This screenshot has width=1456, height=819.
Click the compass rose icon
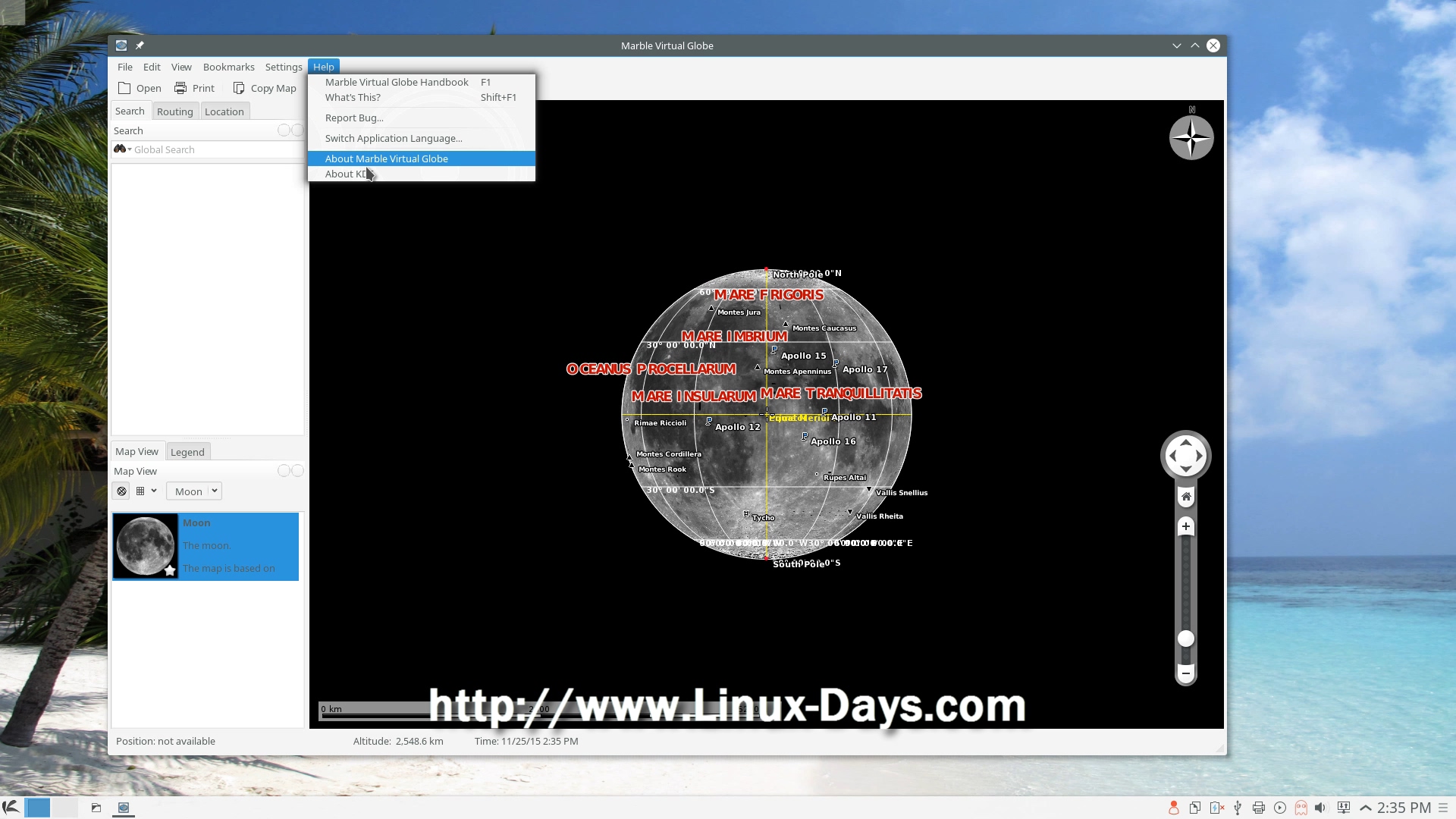click(x=1191, y=138)
